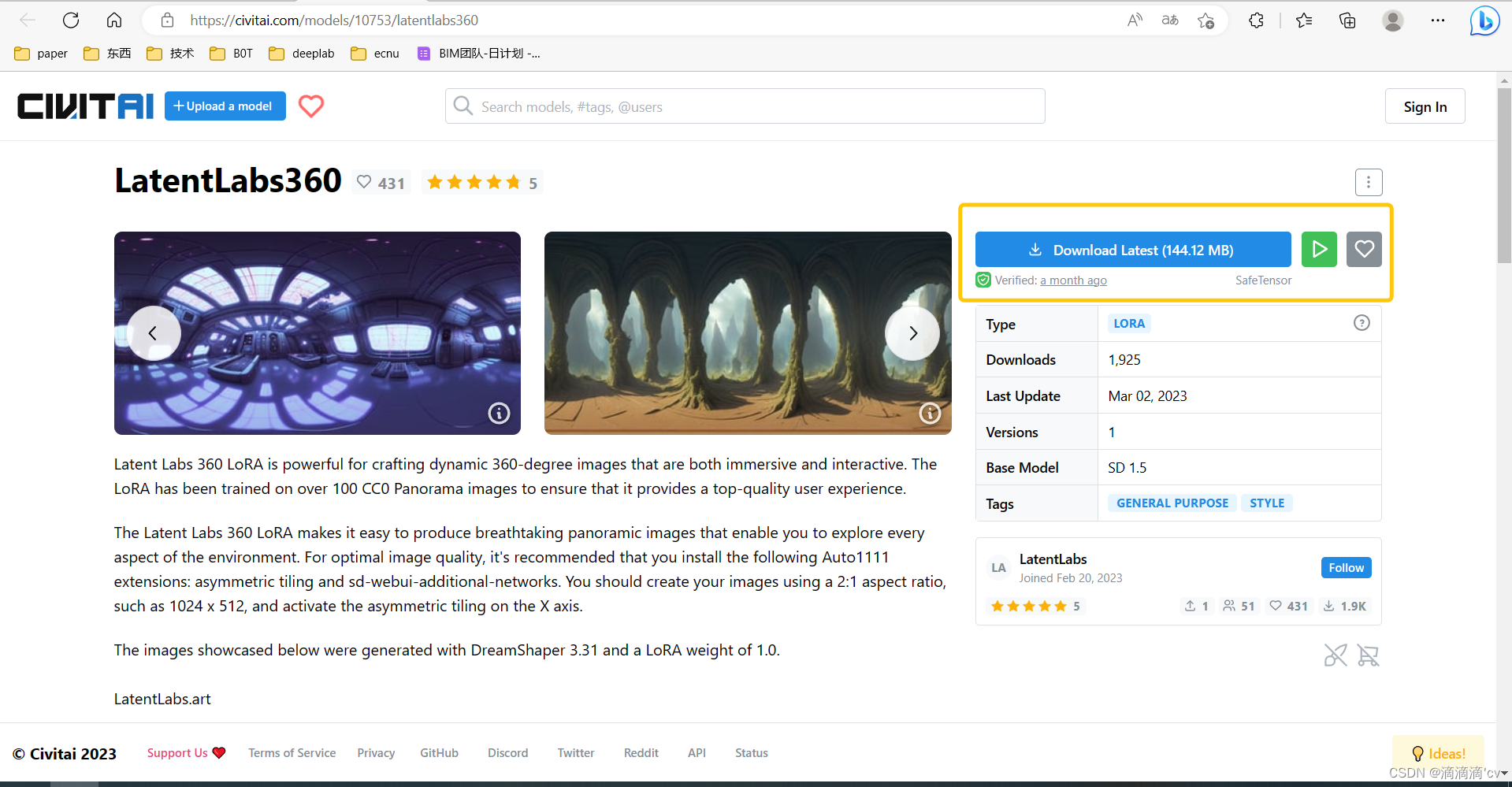Open the Bing chat sidebar icon
The height and width of the screenshot is (787, 1512).
1484,20
